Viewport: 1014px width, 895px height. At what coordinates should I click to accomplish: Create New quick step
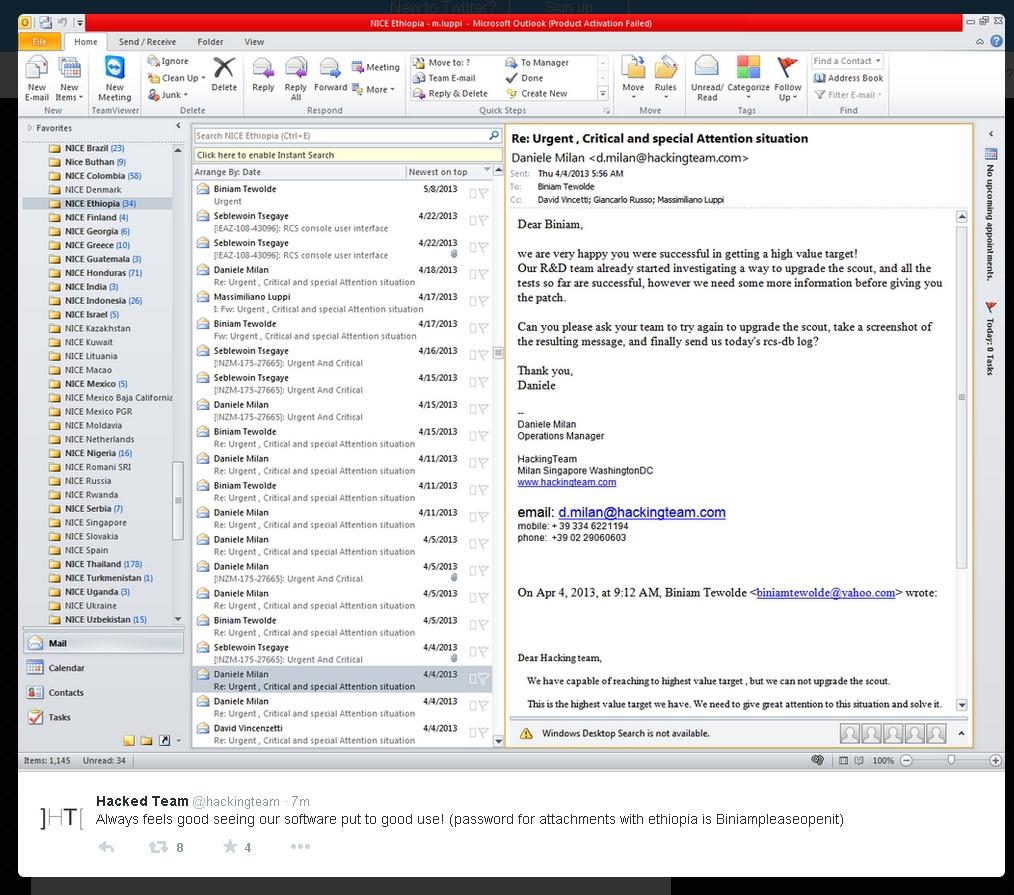coord(537,93)
